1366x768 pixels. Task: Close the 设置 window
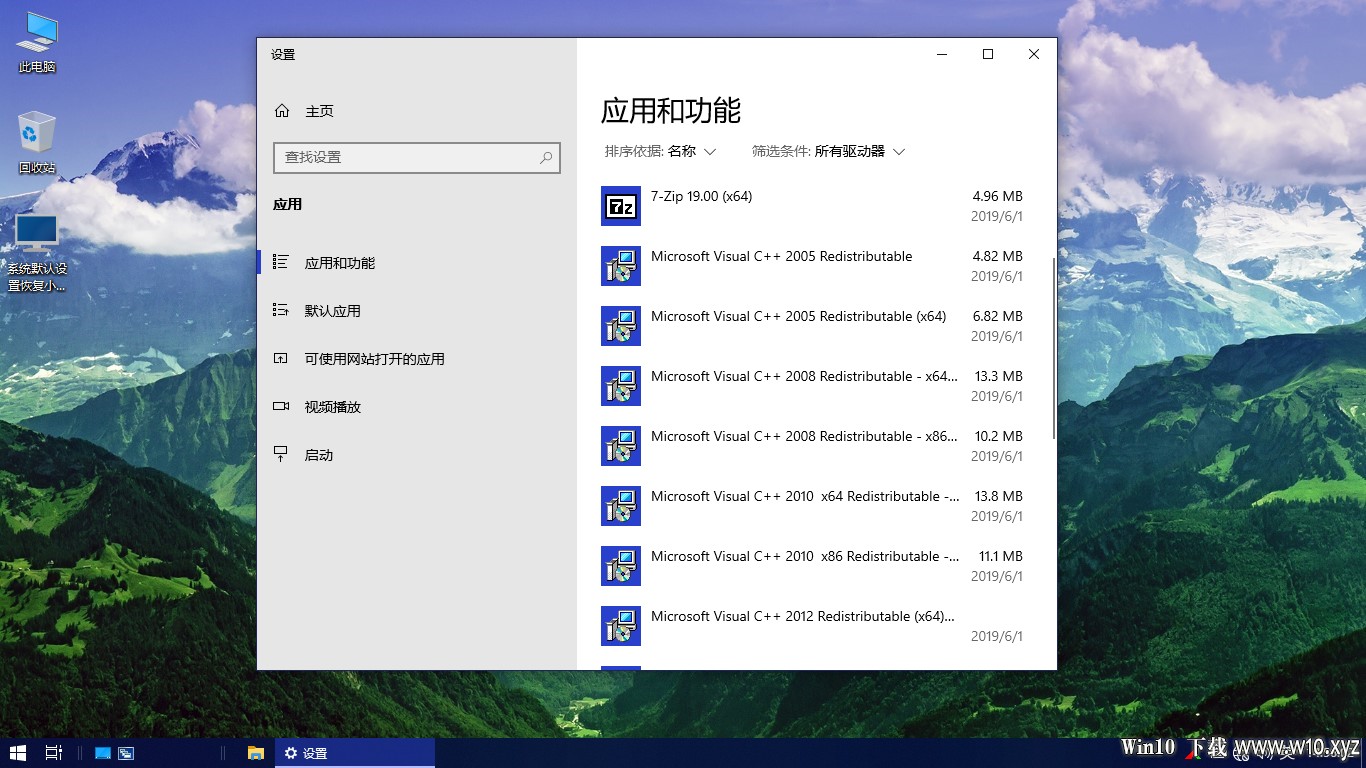point(1034,54)
